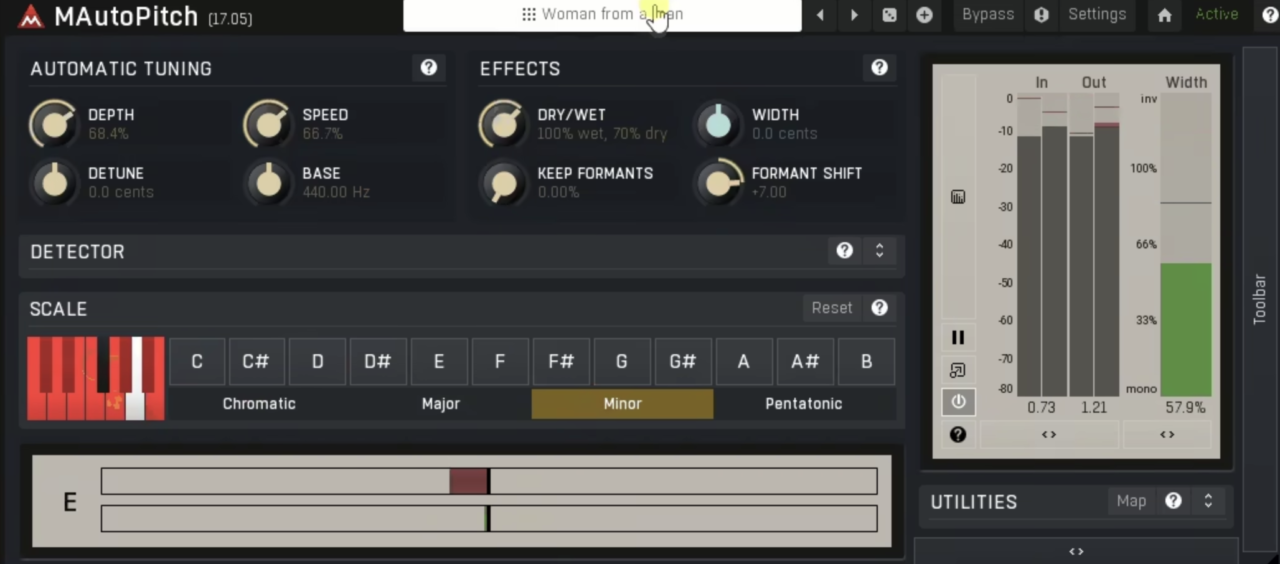Open the Toolbar side panel

pos(1260,298)
